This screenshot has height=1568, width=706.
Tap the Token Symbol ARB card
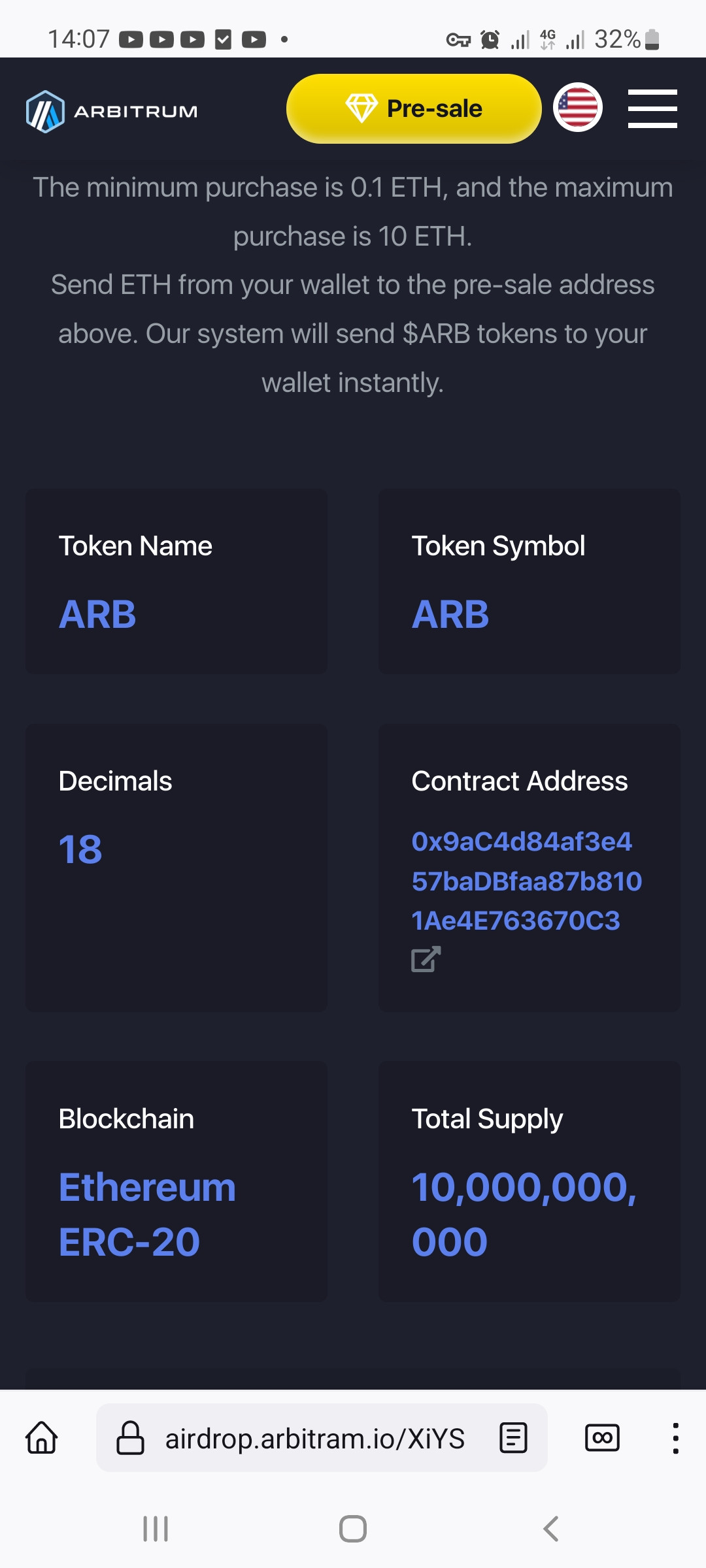click(529, 581)
